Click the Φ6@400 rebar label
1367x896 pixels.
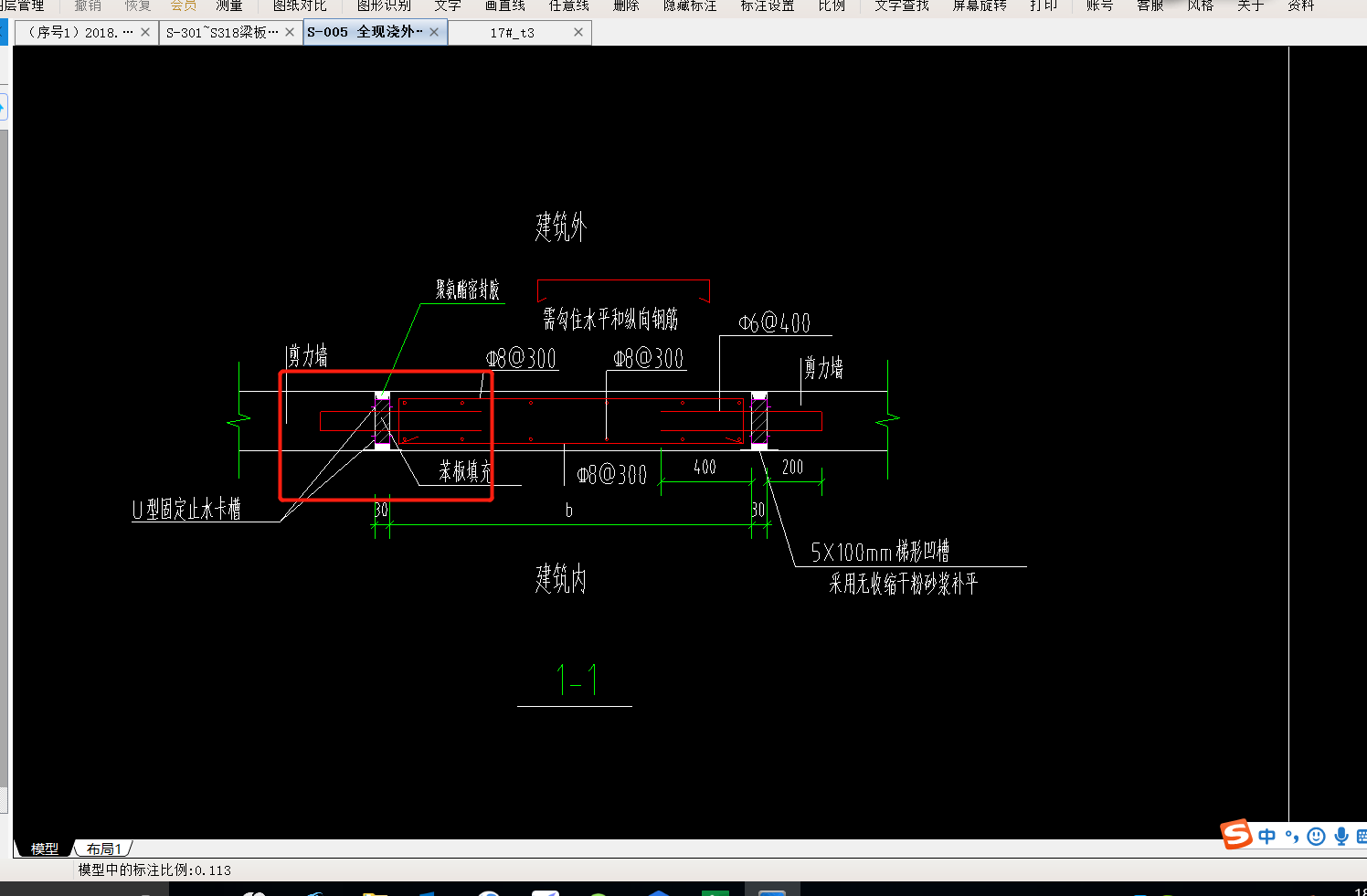(x=774, y=322)
